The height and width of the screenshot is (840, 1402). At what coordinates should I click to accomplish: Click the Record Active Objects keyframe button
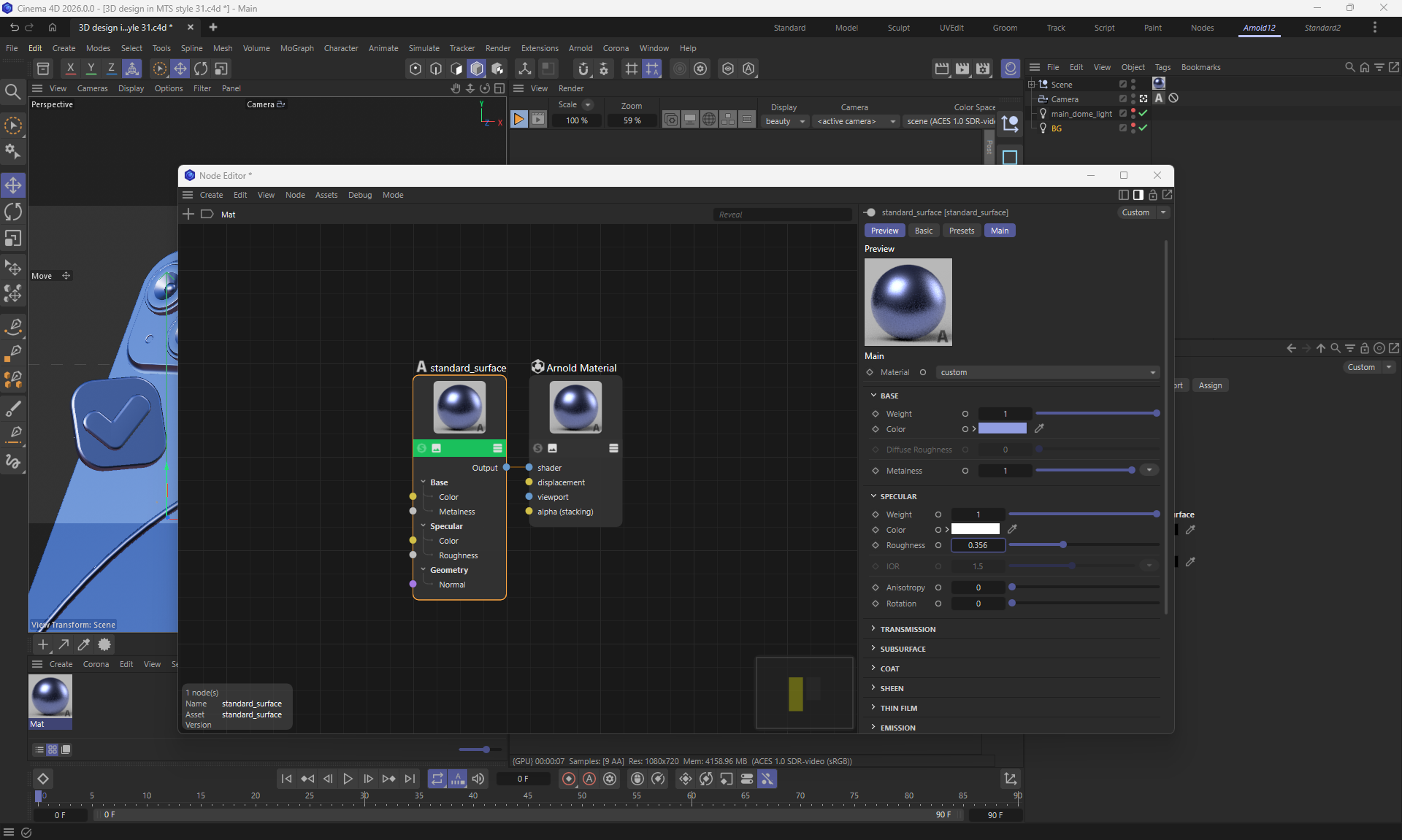click(568, 779)
